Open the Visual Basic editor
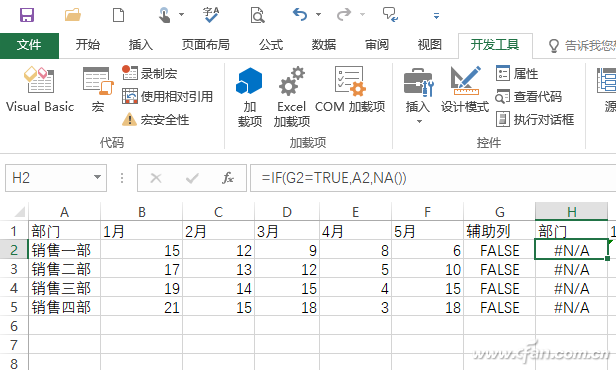616x370 pixels. pyautogui.click(x=40, y=90)
